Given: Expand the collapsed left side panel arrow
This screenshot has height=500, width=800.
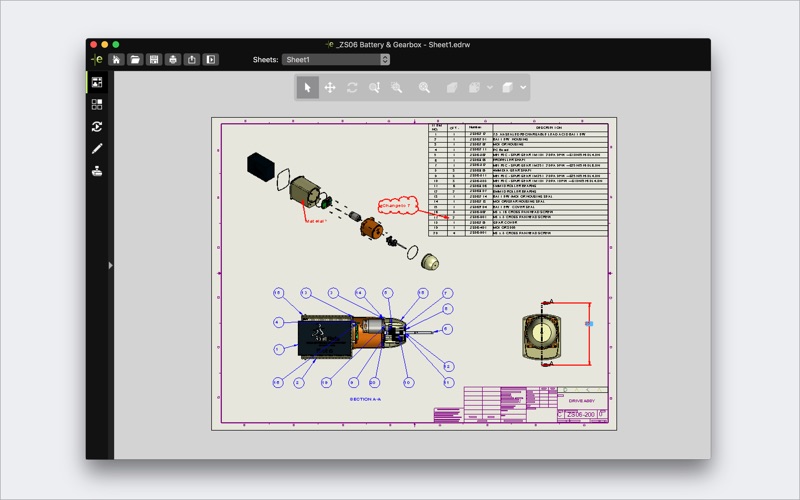Looking at the screenshot, I should coord(110,265).
